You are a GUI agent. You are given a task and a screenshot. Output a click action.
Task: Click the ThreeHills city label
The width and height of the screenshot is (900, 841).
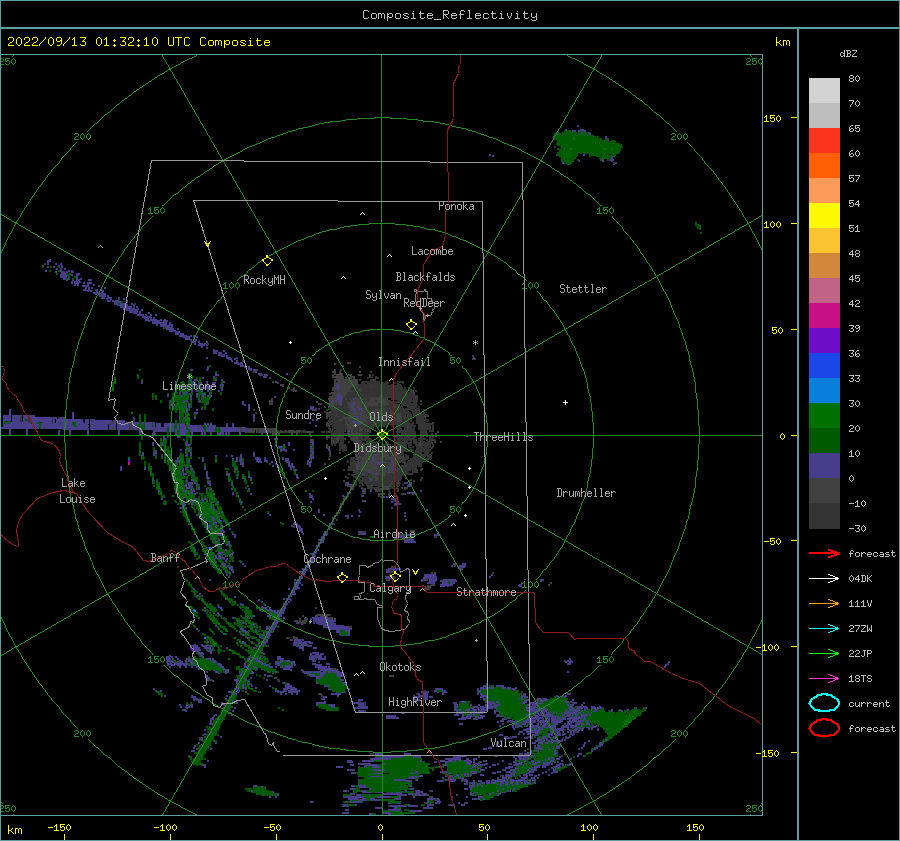coord(503,437)
